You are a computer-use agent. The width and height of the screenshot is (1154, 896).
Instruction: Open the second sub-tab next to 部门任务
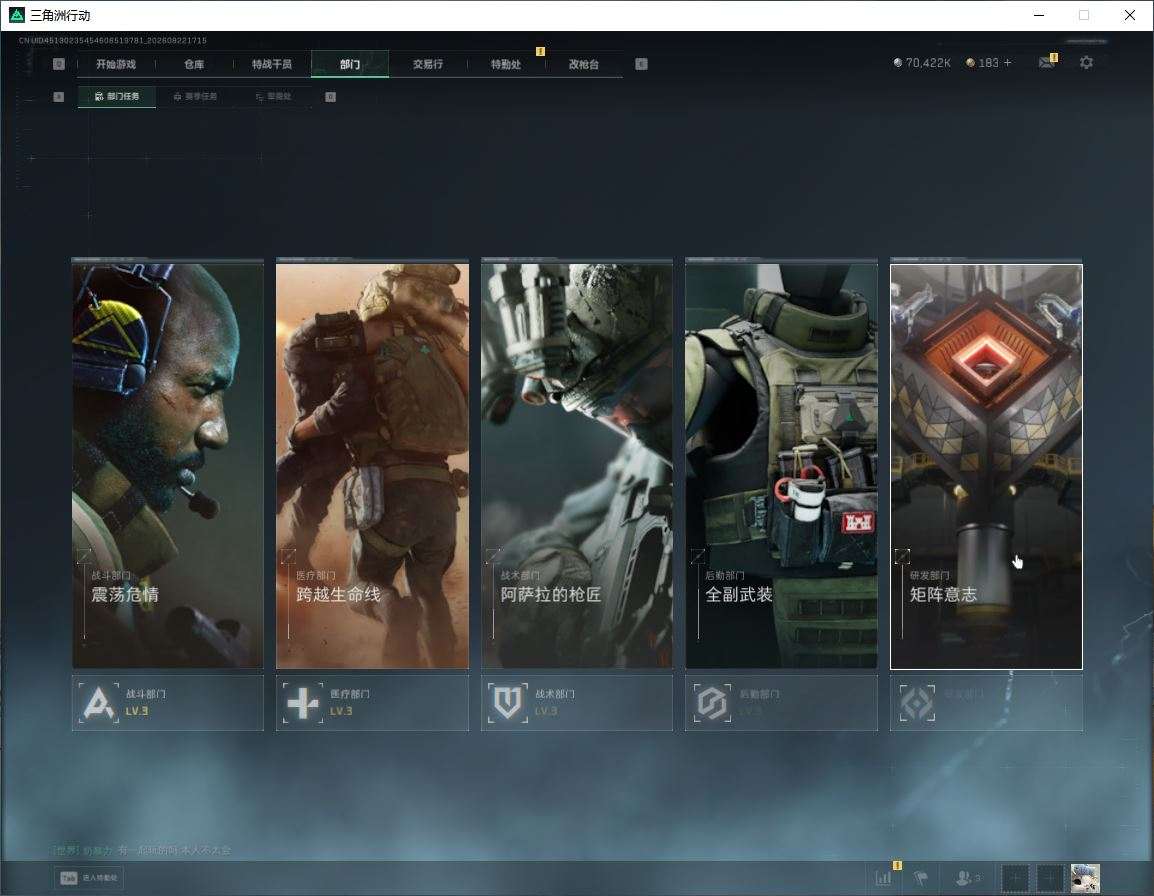coord(195,96)
